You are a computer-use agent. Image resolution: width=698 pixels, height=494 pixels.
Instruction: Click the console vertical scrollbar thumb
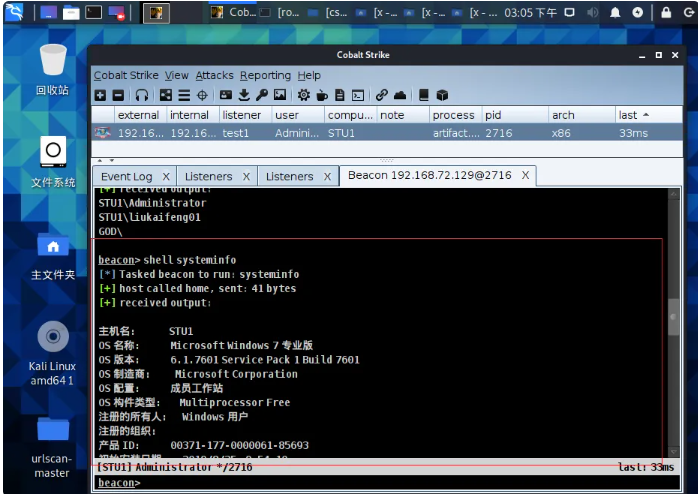[674, 317]
